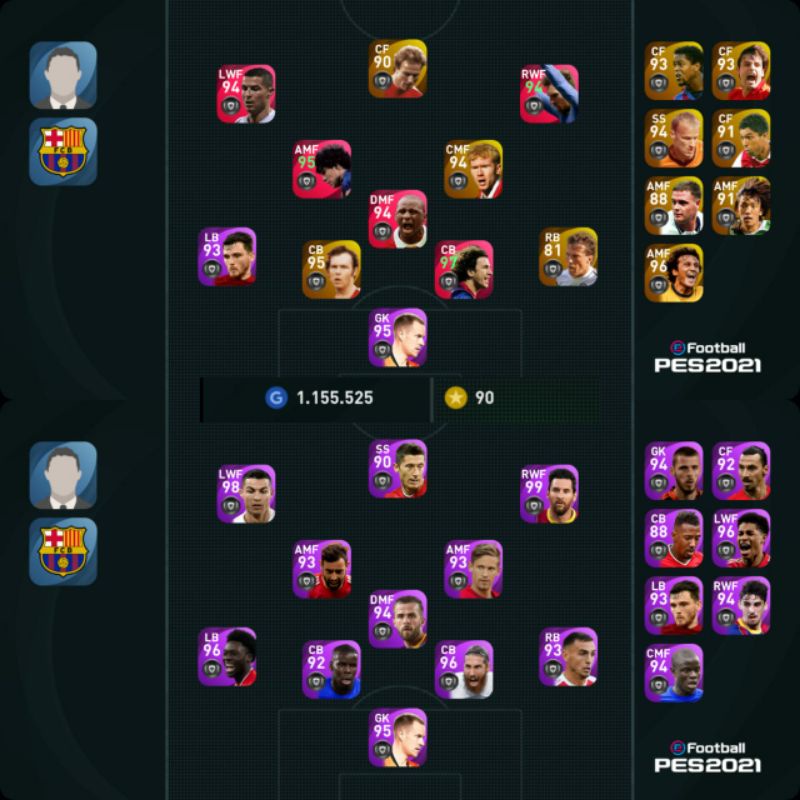Click the bottom FC Barcelona team crest
The width and height of the screenshot is (800, 800).
pyautogui.click(x=63, y=552)
